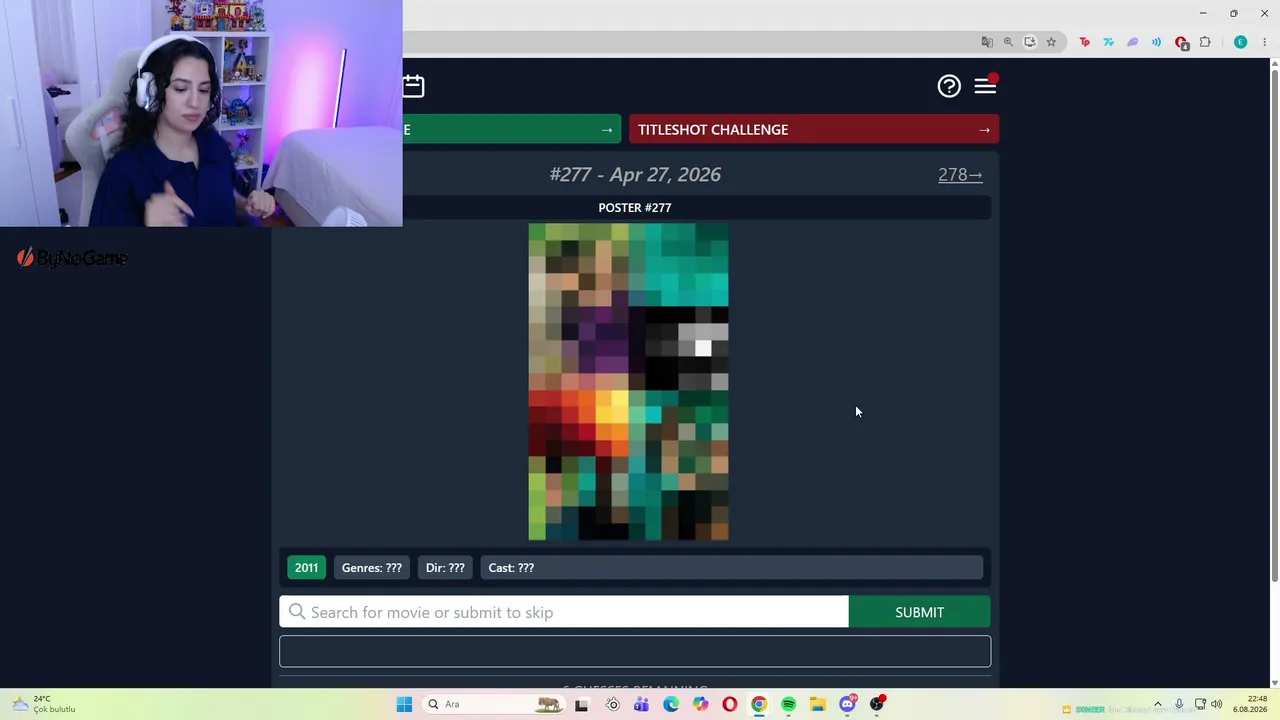1280x720 pixels.
Task: Open the blue sound-wave browser extension
Action: tap(1157, 42)
